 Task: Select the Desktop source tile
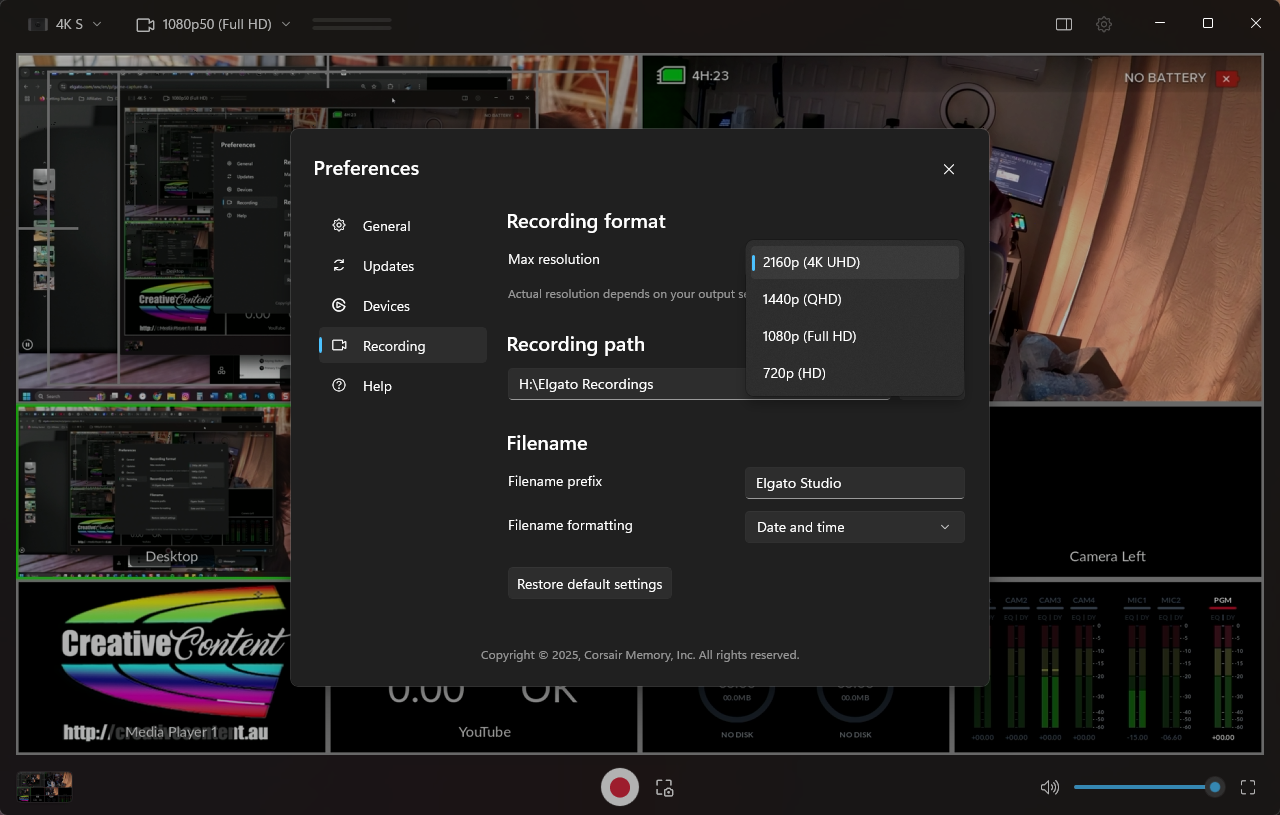154,491
